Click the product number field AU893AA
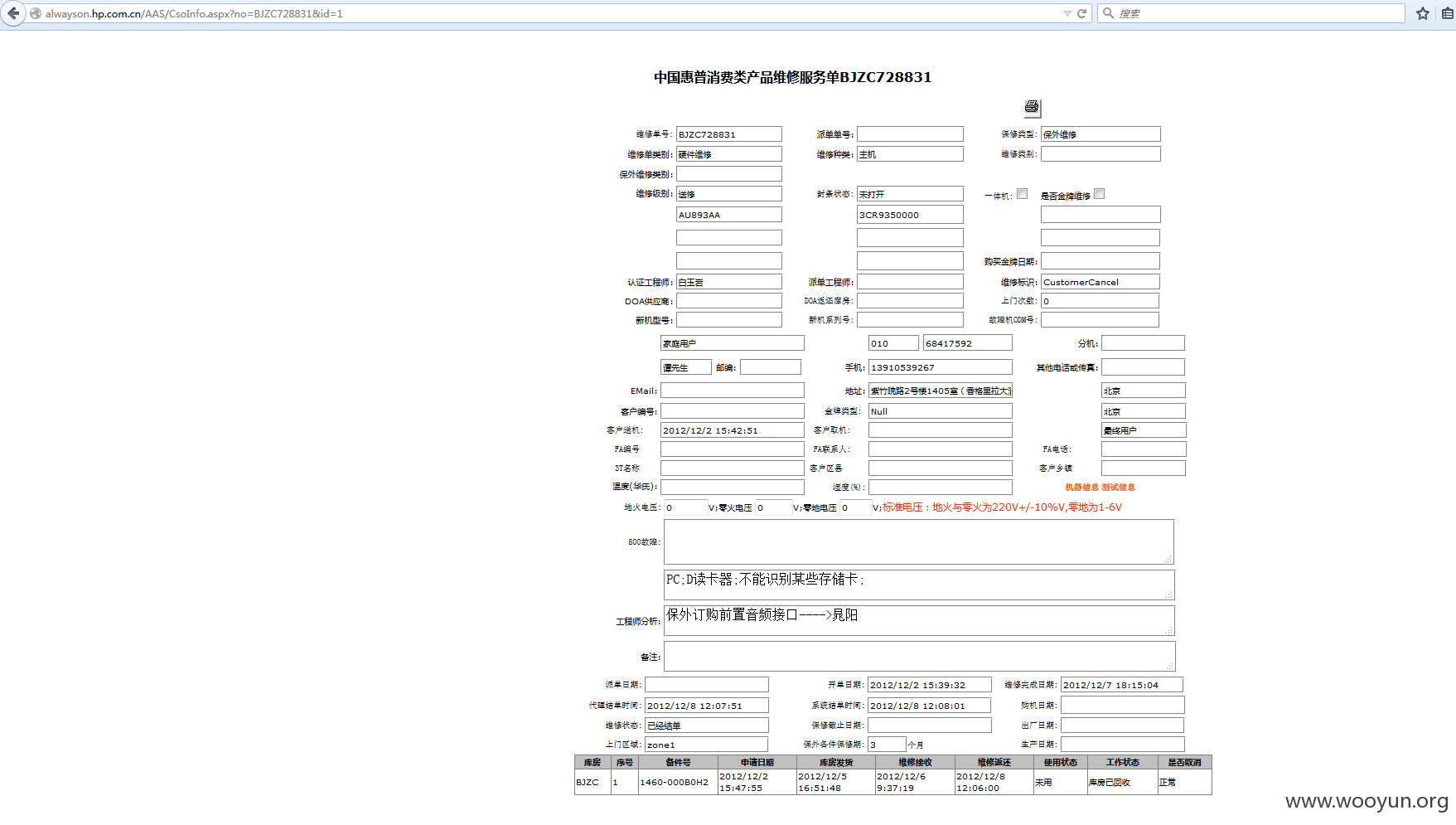The height and width of the screenshot is (825, 1456). coord(729,215)
